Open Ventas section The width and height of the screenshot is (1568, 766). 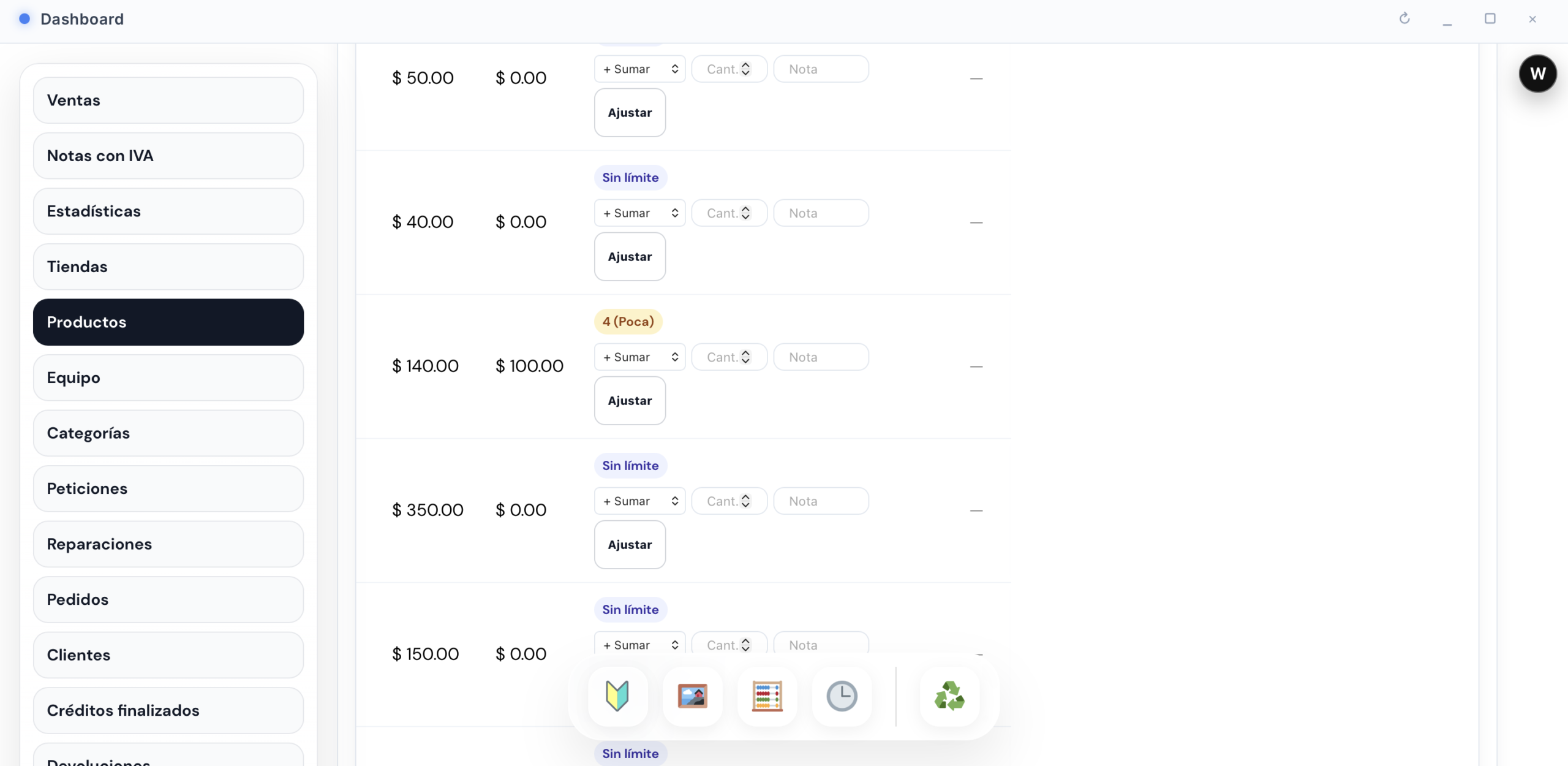pos(168,100)
